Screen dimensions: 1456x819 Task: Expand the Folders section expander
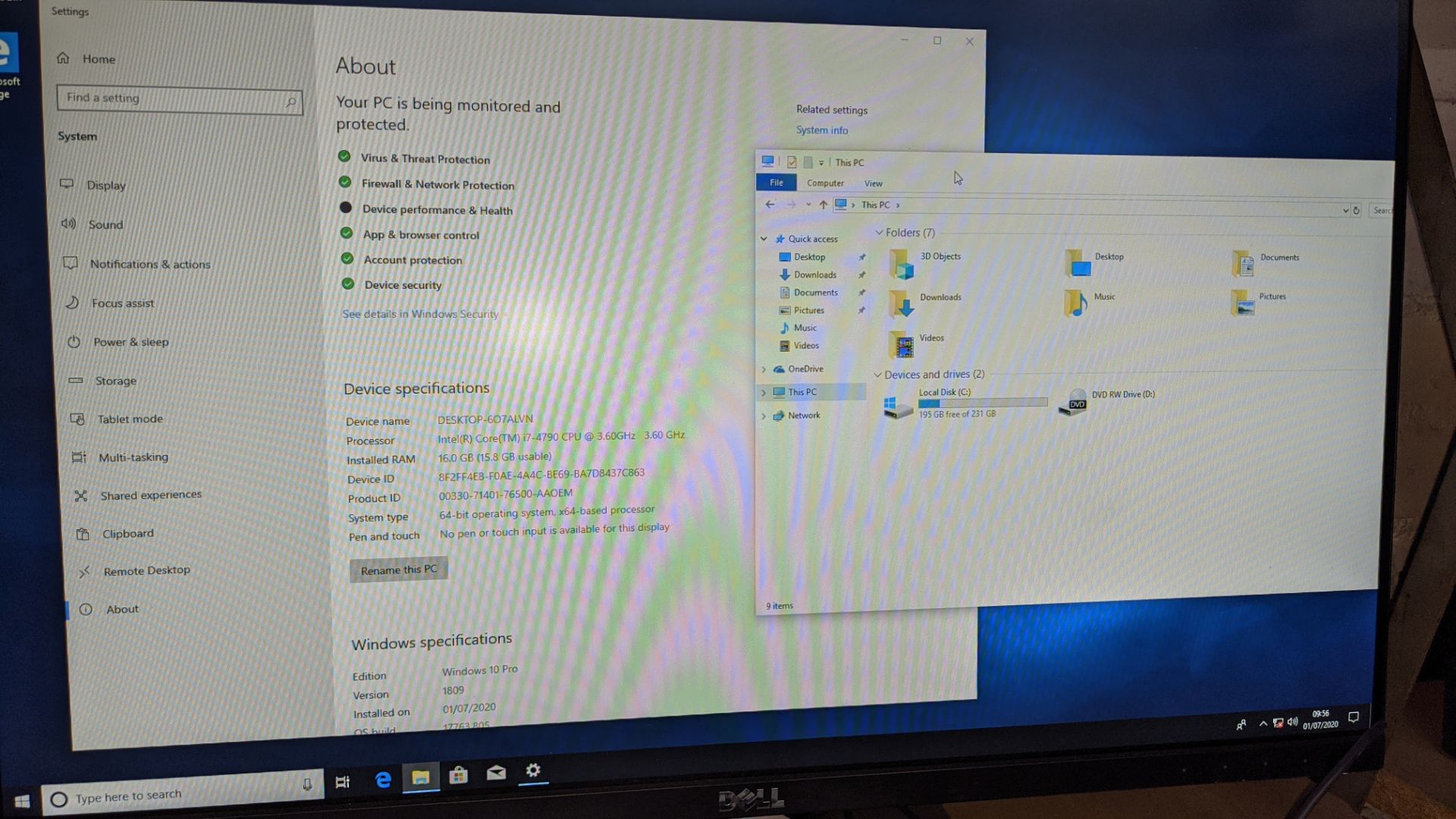(x=878, y=232)
